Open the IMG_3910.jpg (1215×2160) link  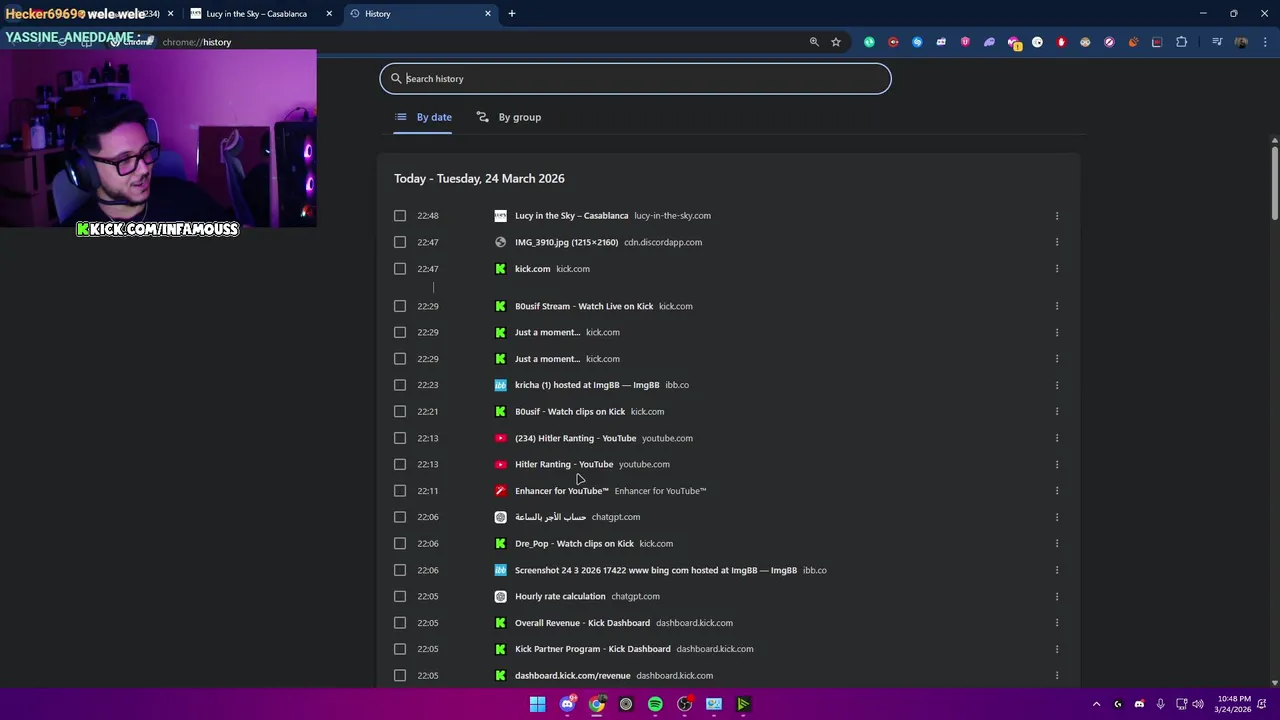point(566,242)
